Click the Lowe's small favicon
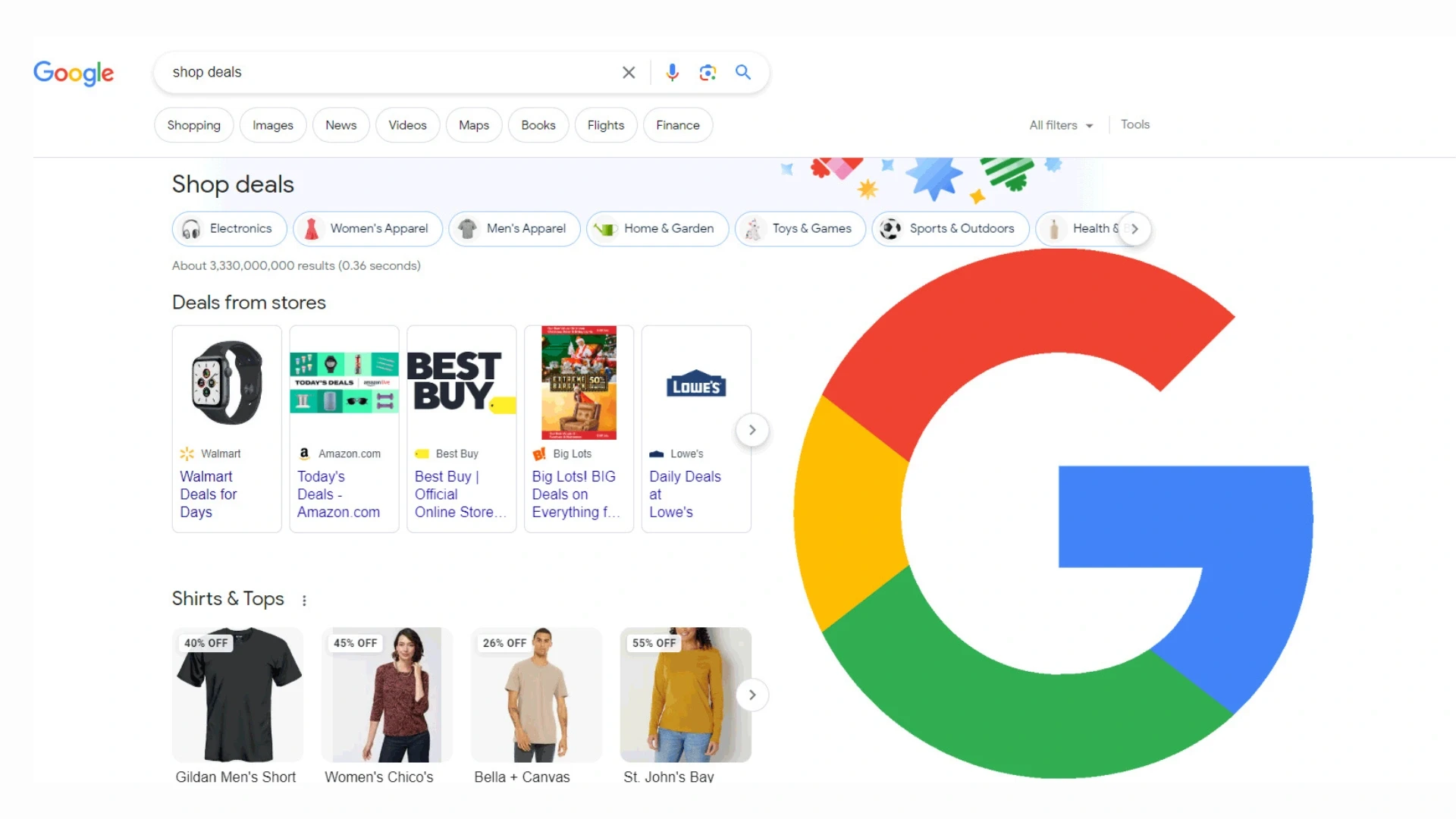 (x=657, y=453)
